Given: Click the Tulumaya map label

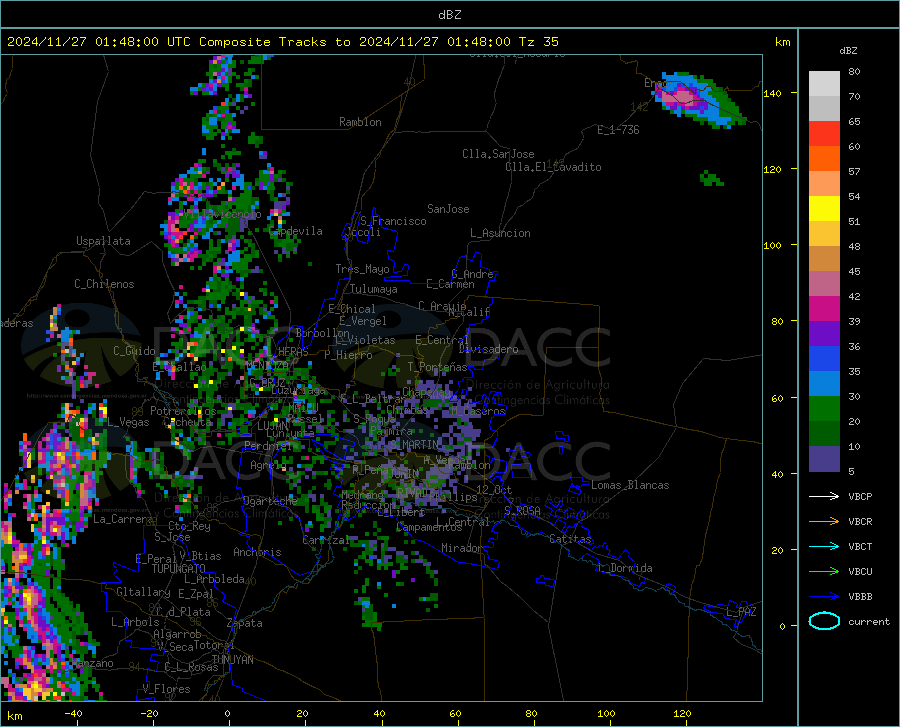Looking at the screenshot, I should click(x=374, y=289).
